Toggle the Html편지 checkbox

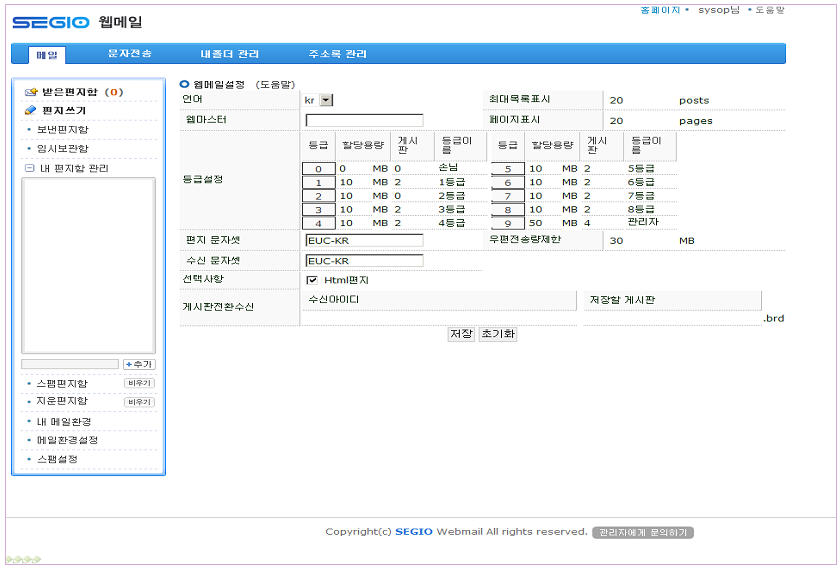point(312,280)
